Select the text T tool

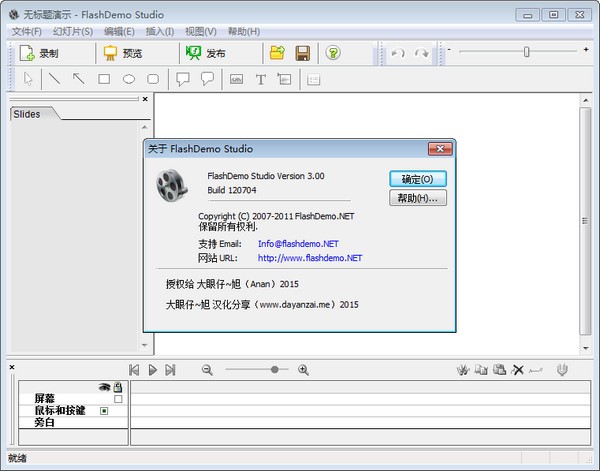[x=261, y=79]
